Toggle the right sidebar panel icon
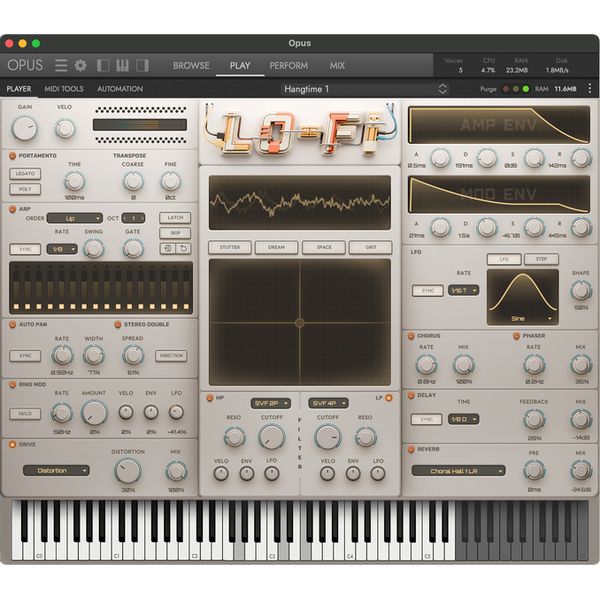This screenshot has width=600, height=600. point(142,66)
